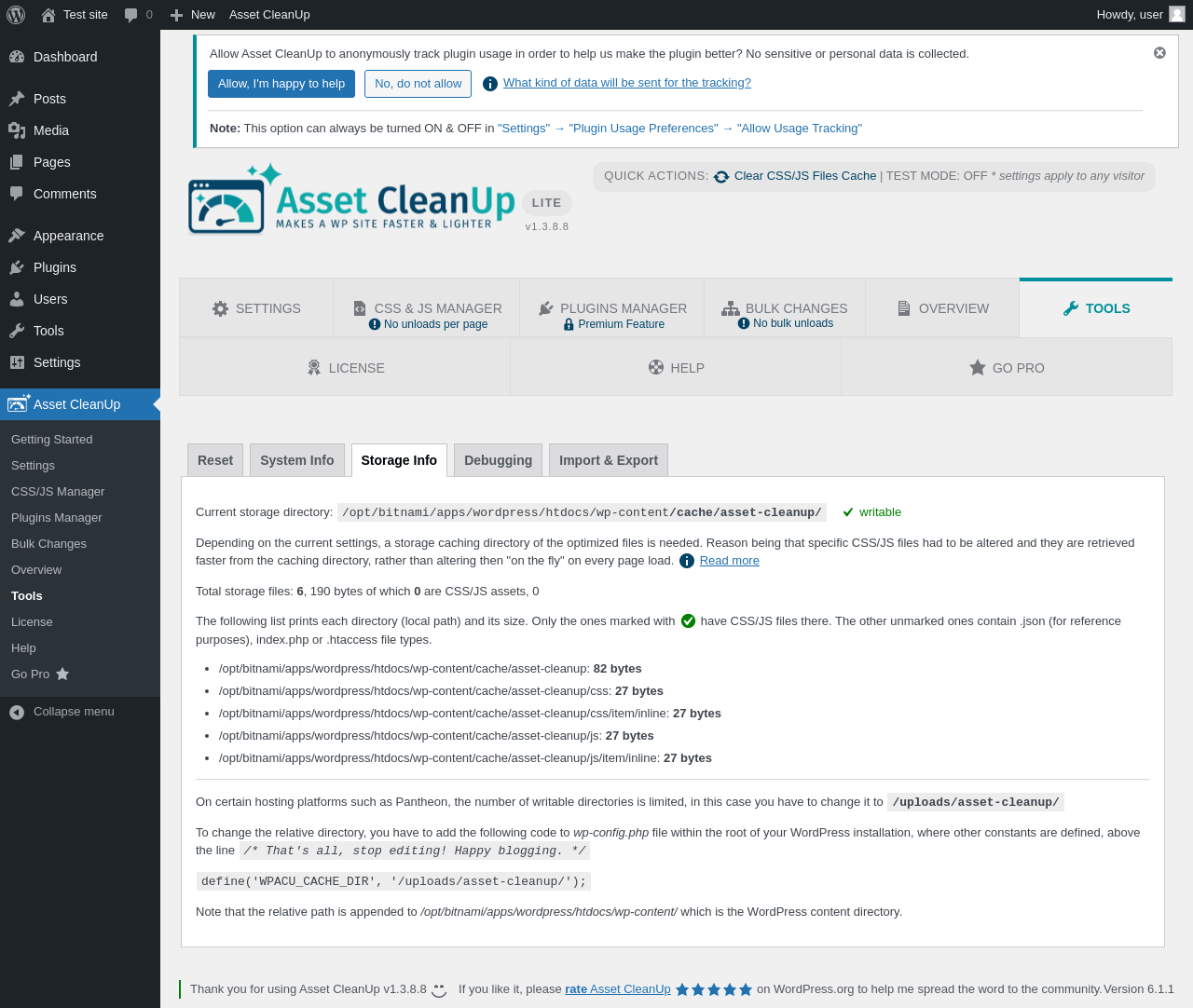
Task: Click the asset-cleanup/js/item/inline list row
Action: click(x=465, y=758)
